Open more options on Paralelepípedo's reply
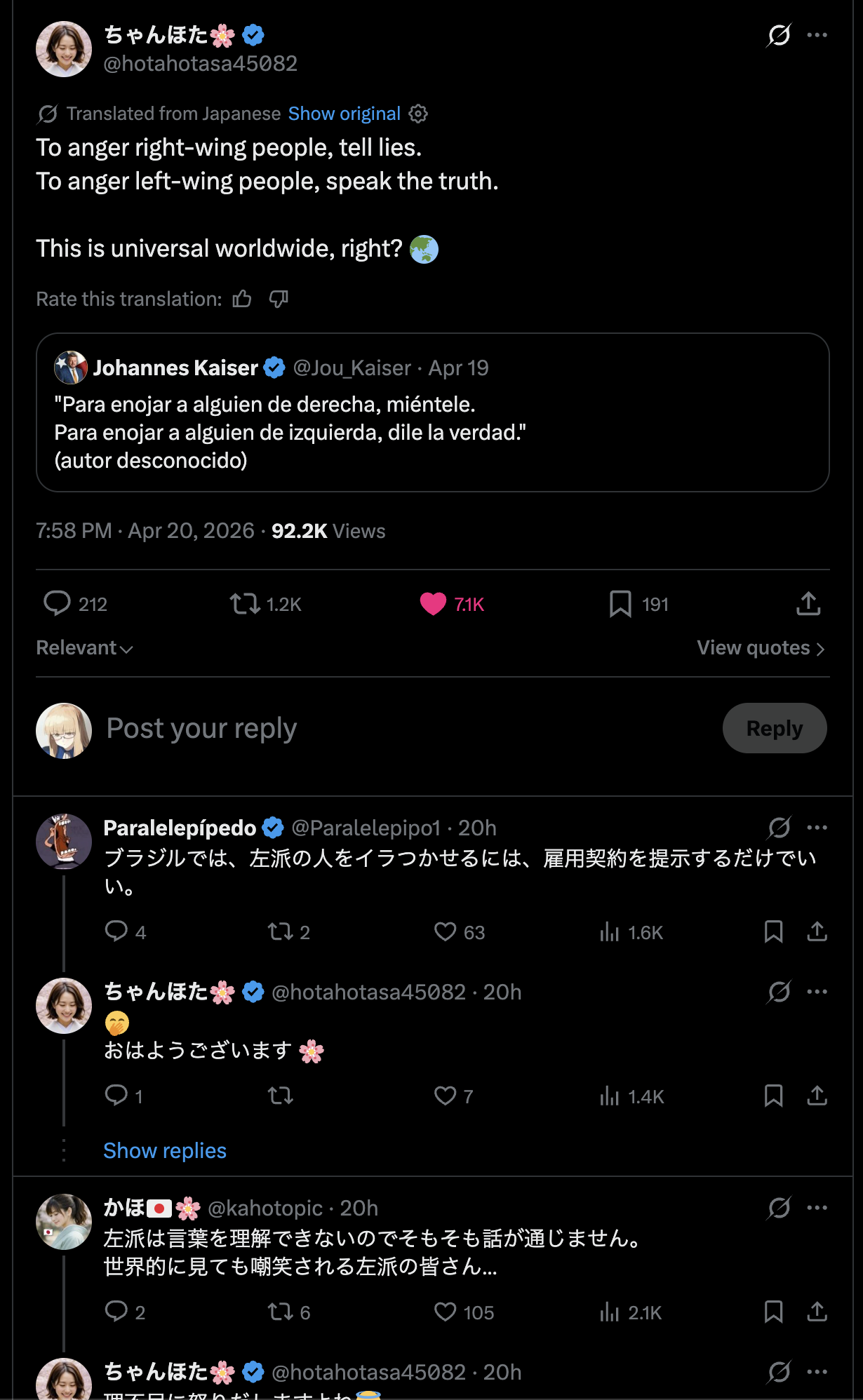863x1400 pixels. (x=817, y=828)
